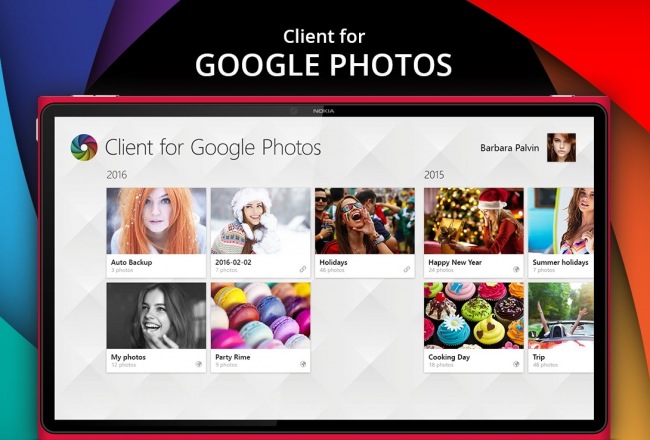Click the Party Rime album title
Image resolution: width=650 pixels, height=440 pixels.
point(233,357)
